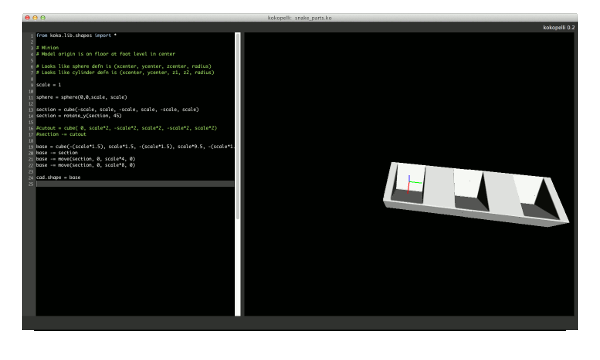Screen dimensions: 600x360
Task: Click the "base -= move(section, 0, scale*4, 0)" line
Action: click(86, 159)
